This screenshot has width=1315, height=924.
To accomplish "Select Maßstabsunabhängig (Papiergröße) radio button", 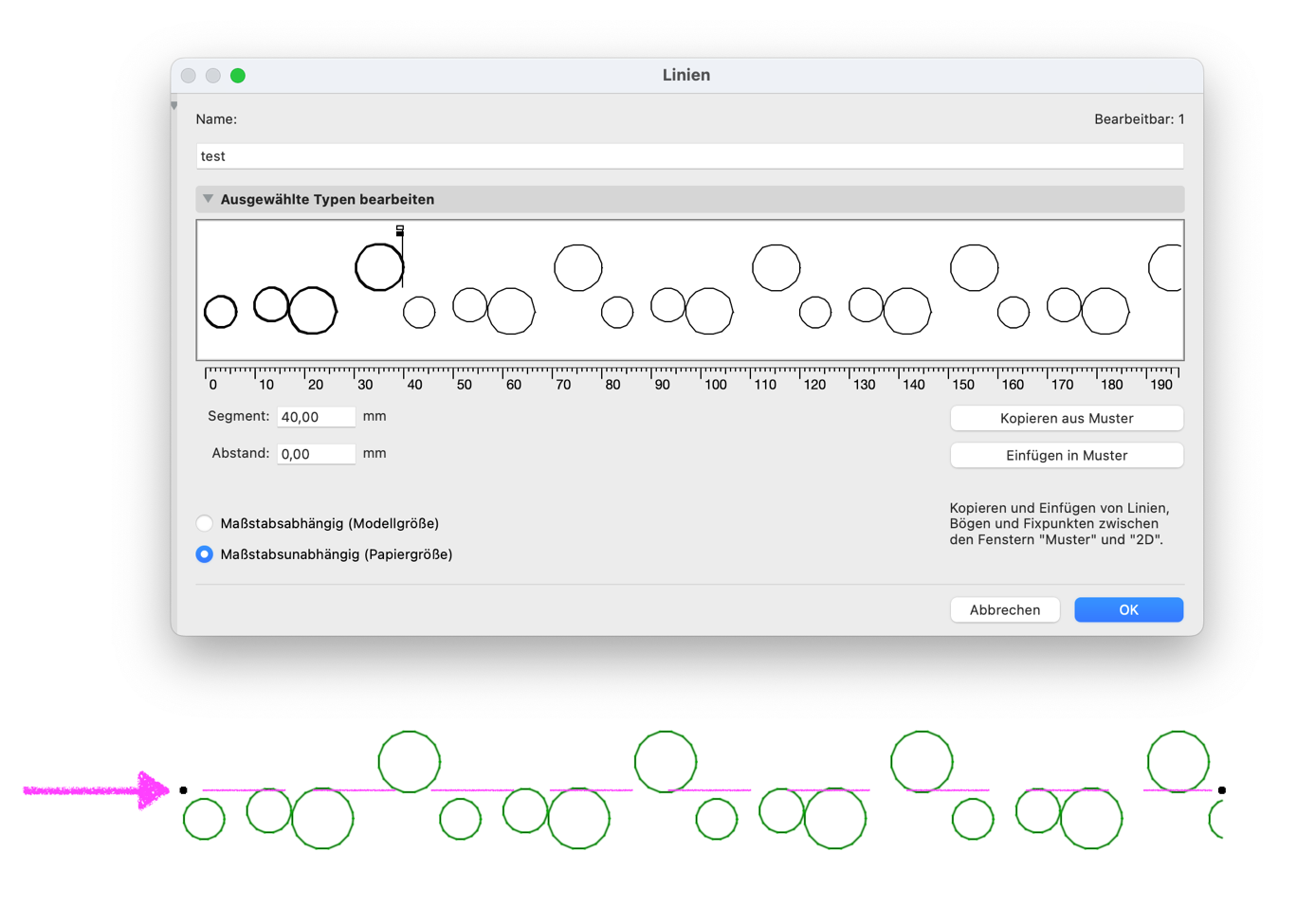I will [x=204, y=554].
